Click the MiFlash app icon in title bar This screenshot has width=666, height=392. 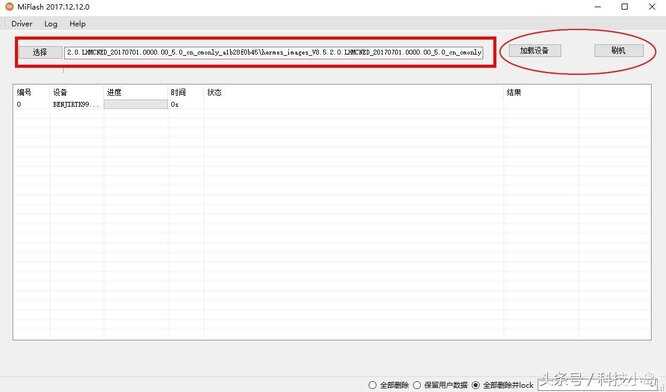coord(9,7)
